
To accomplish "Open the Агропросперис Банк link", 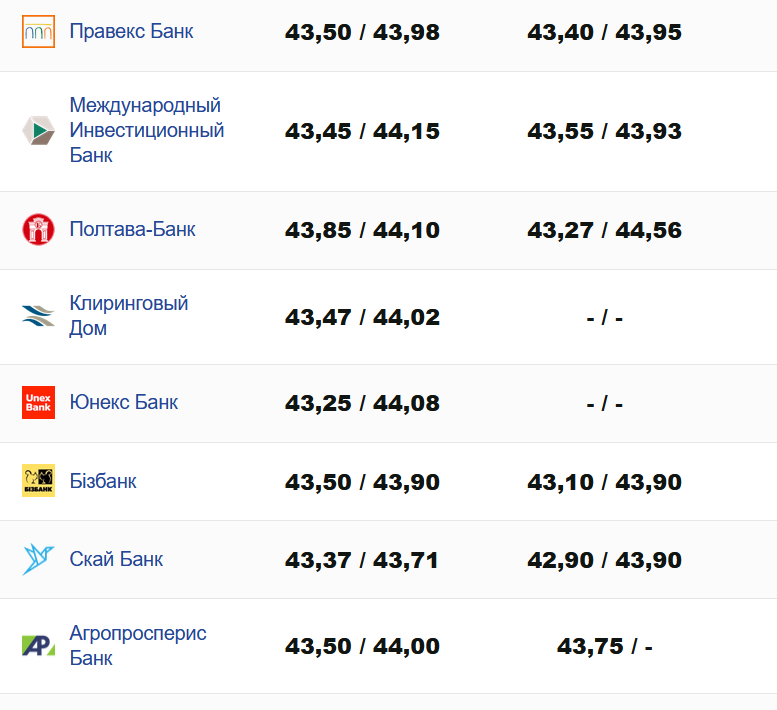I will [137, 646].
